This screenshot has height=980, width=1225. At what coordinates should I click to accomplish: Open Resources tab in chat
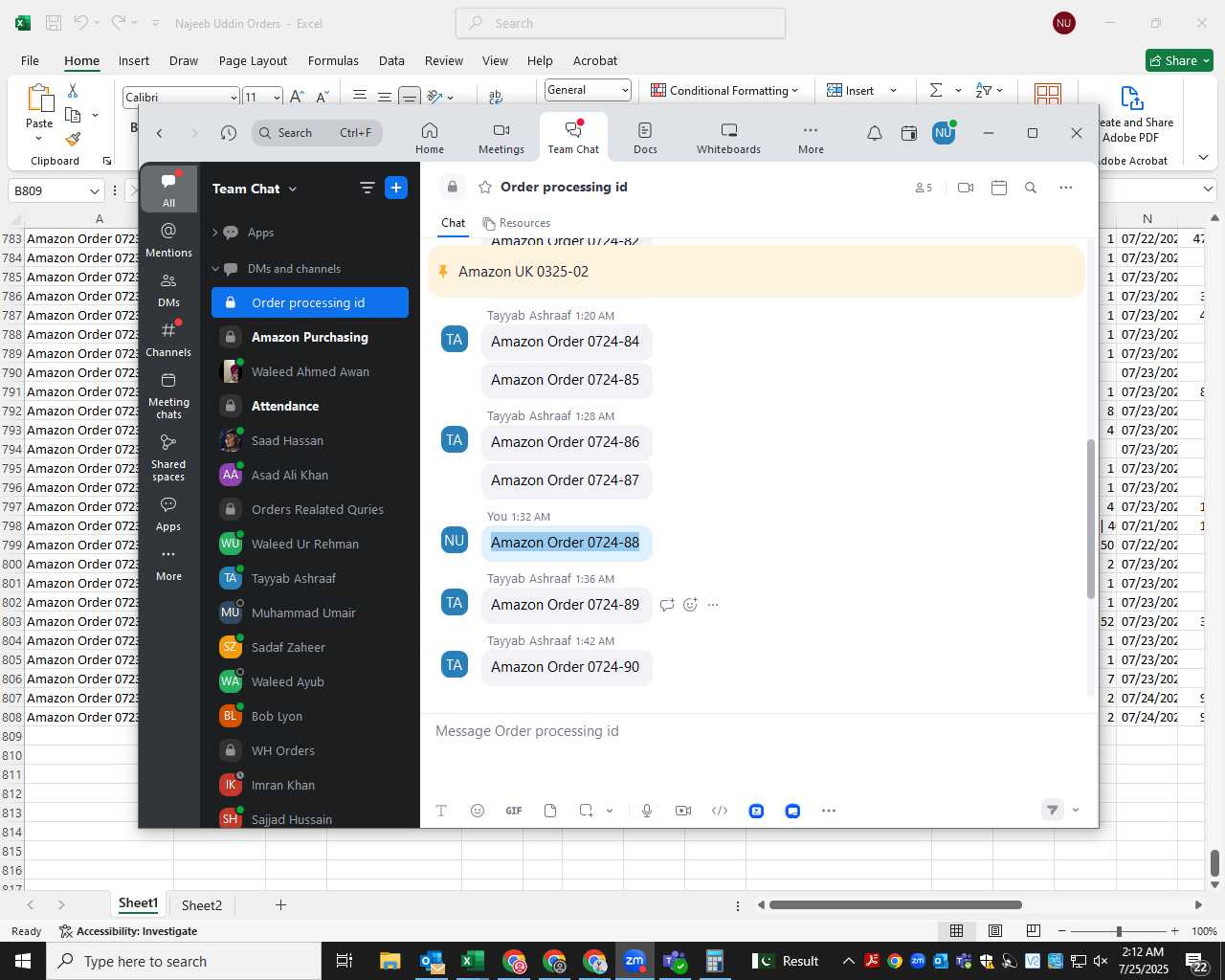(517, 223)
